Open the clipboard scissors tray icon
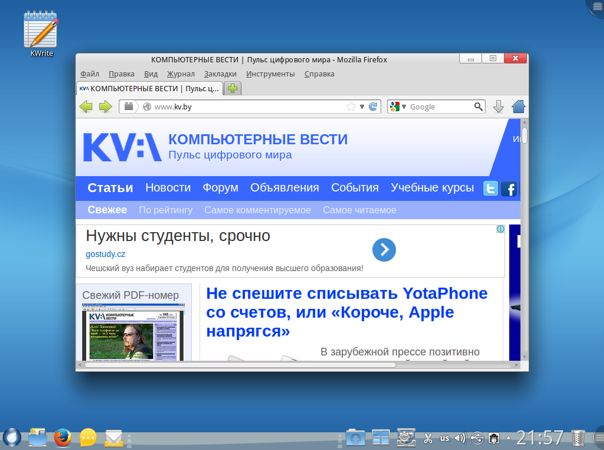 pos(428,438)
